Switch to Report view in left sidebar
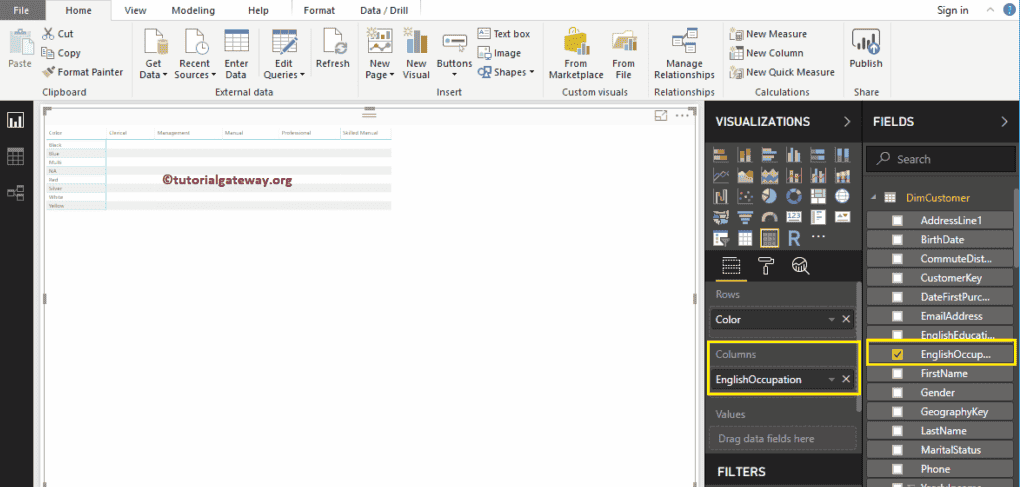Viewport: 1020px width, 487px height. 16,120
